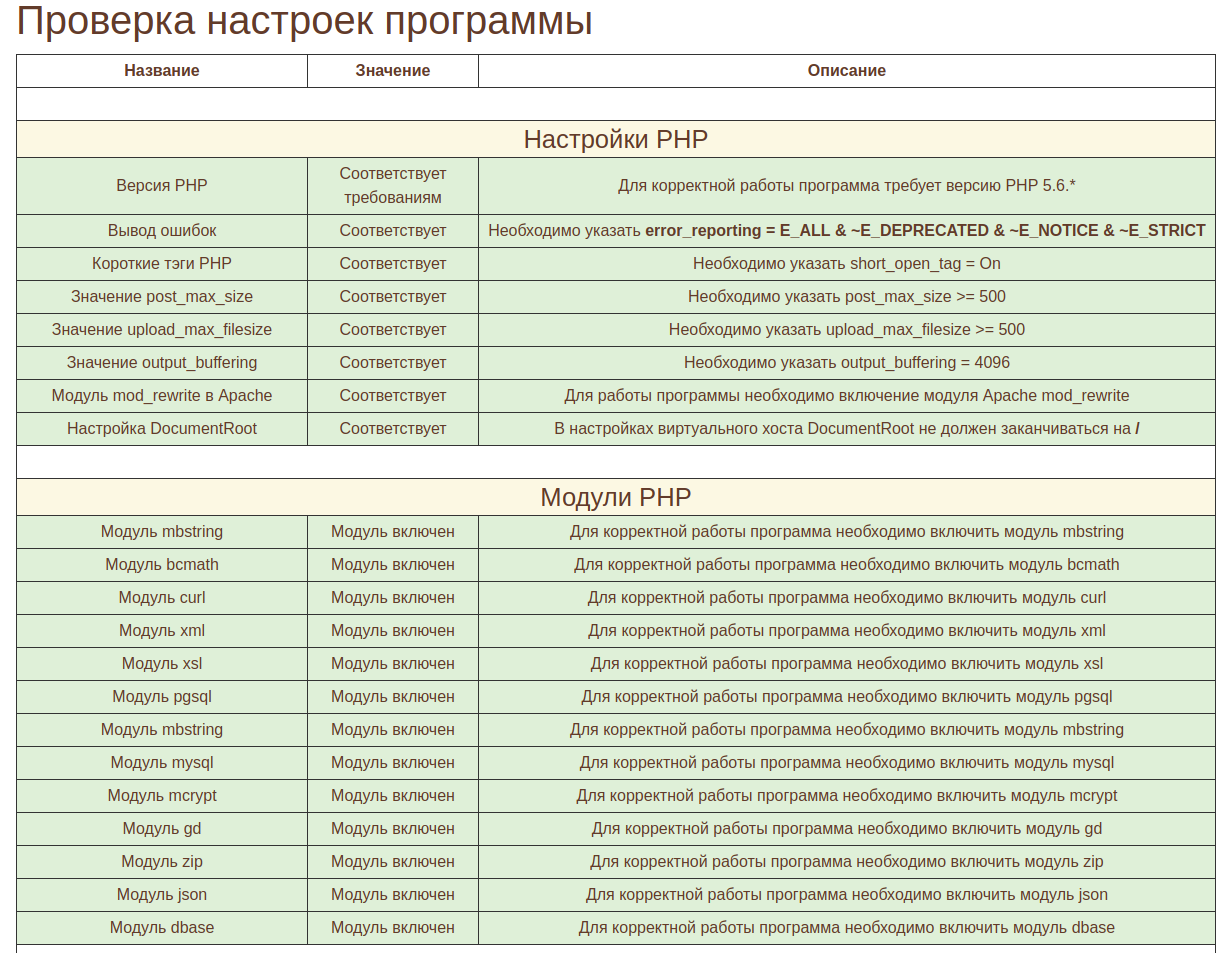Click the 'Значение post_max_size' cell
Screen dimensions: 1232x953
tap(162, 297)
